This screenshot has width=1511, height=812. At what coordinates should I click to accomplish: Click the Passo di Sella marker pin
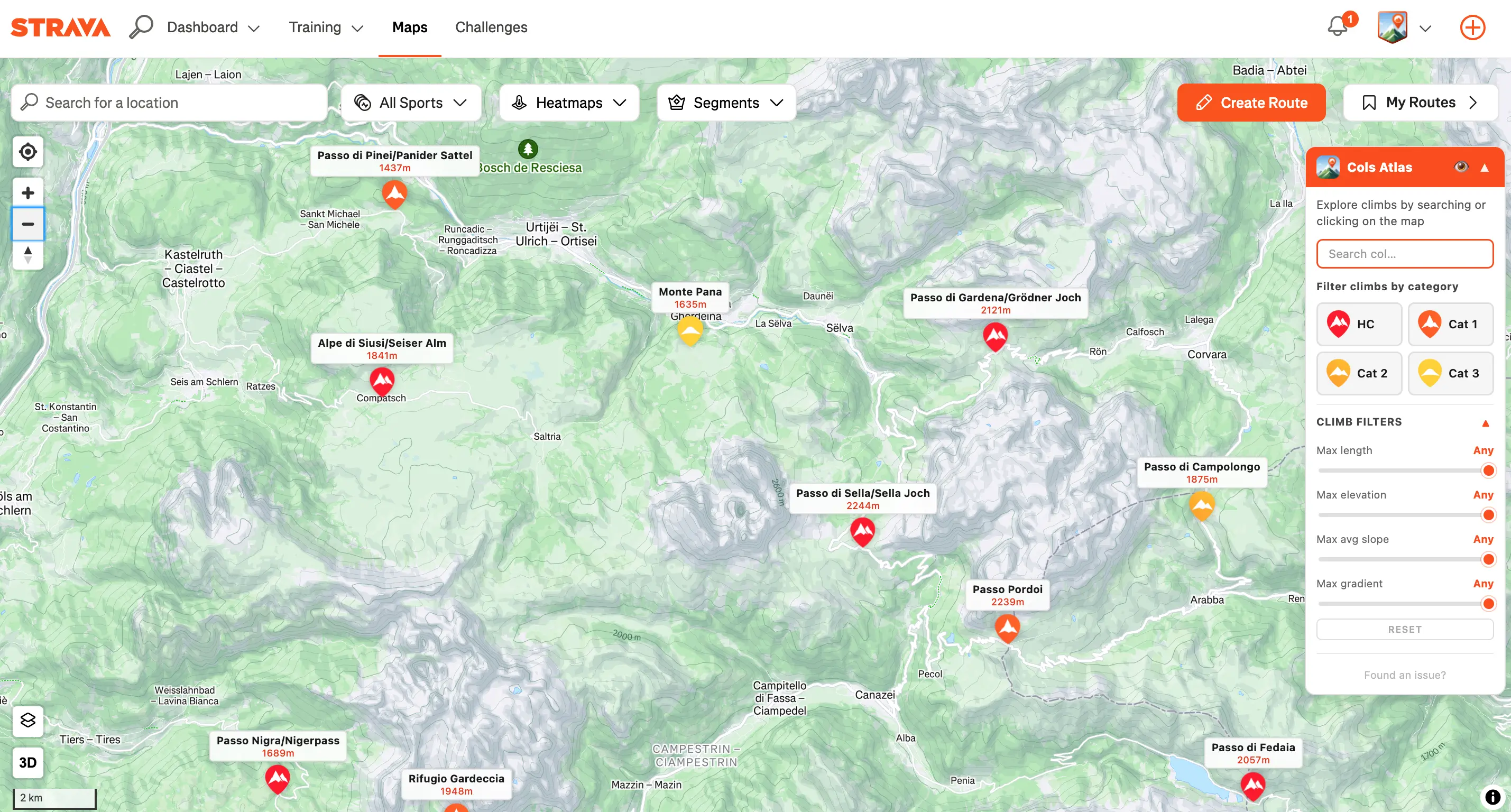click(x=862, y=532)
